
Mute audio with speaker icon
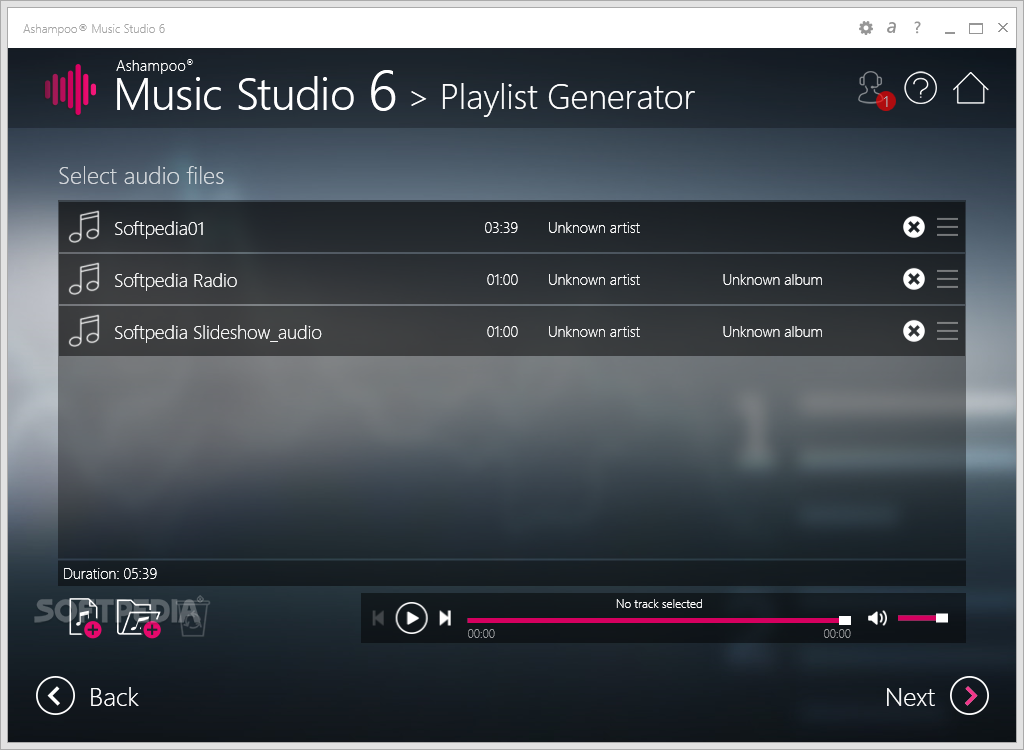(877, 618)
